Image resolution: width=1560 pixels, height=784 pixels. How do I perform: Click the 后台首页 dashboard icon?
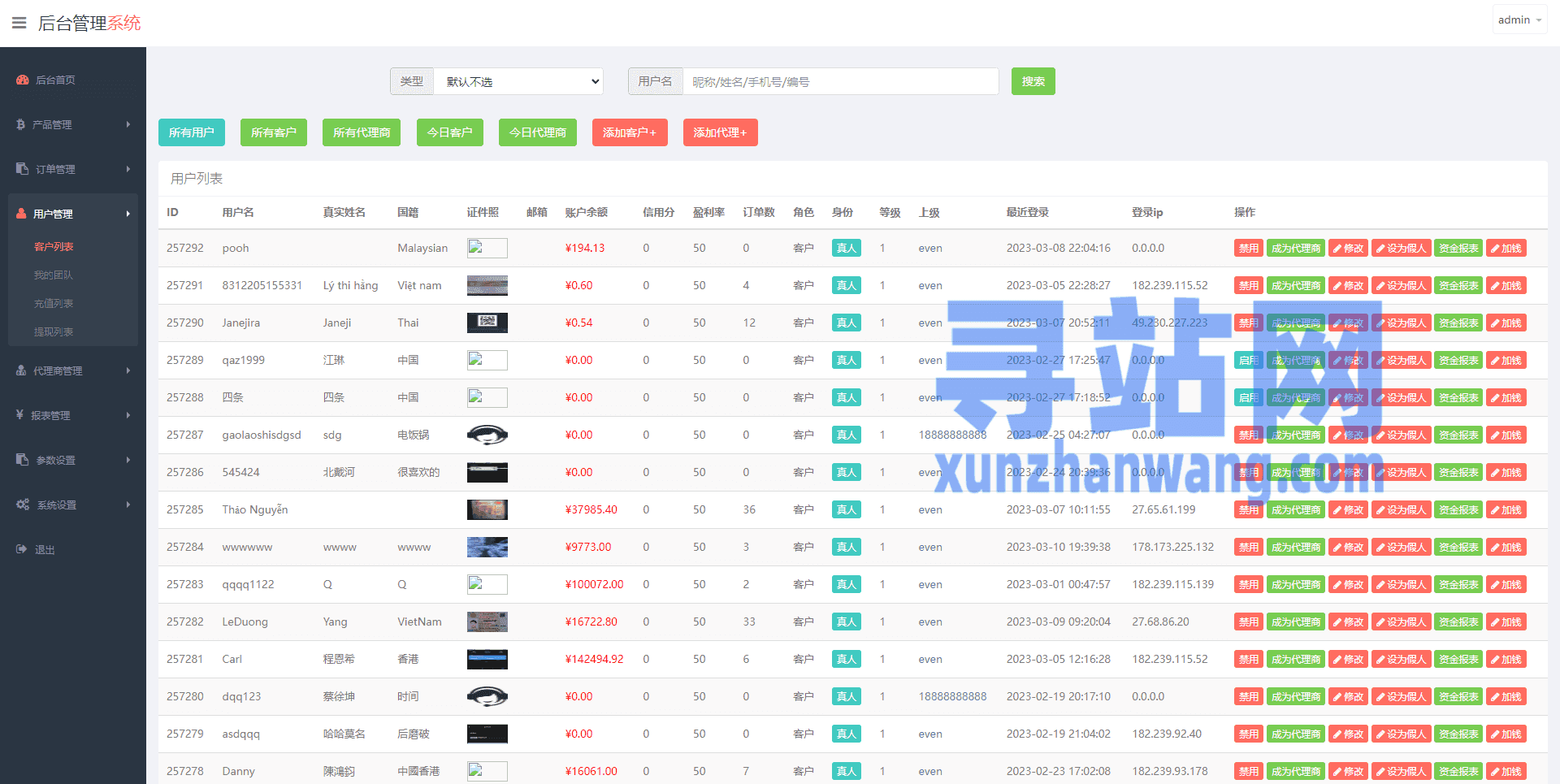[x=23, y=80]
